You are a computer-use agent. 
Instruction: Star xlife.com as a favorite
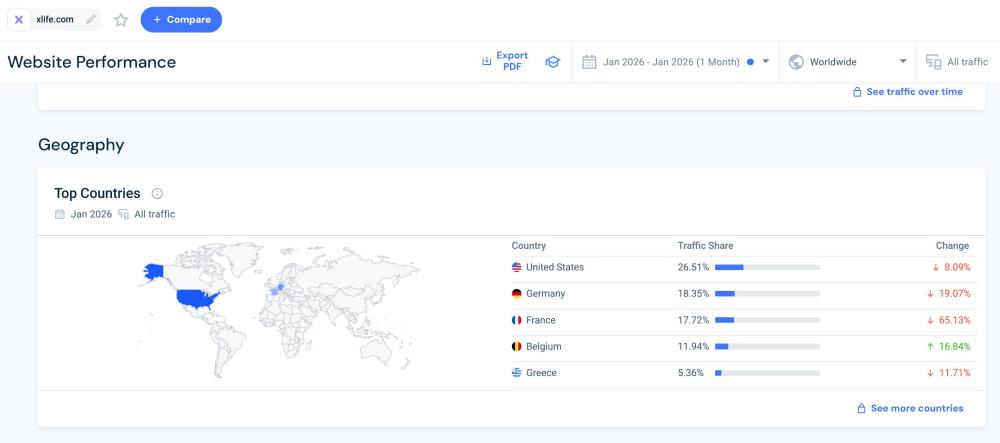pos(121,20)
